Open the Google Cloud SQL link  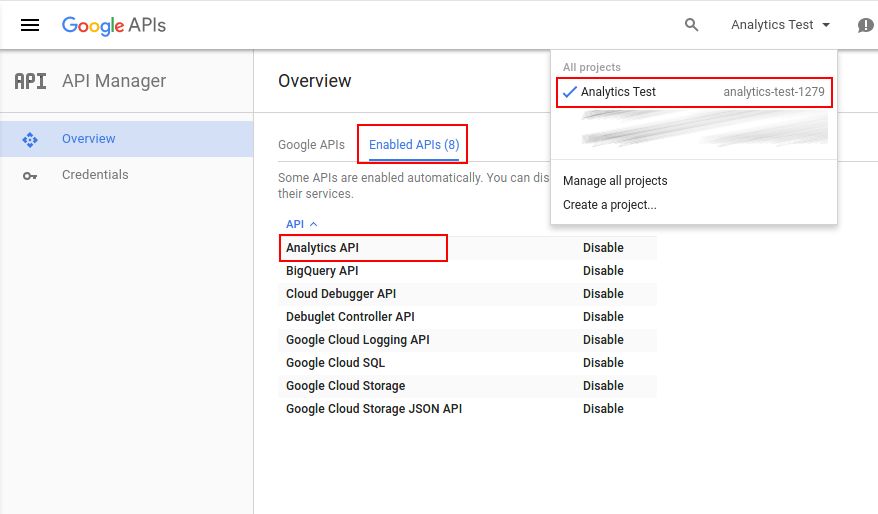pyautogui.click(x=335, y=362)
